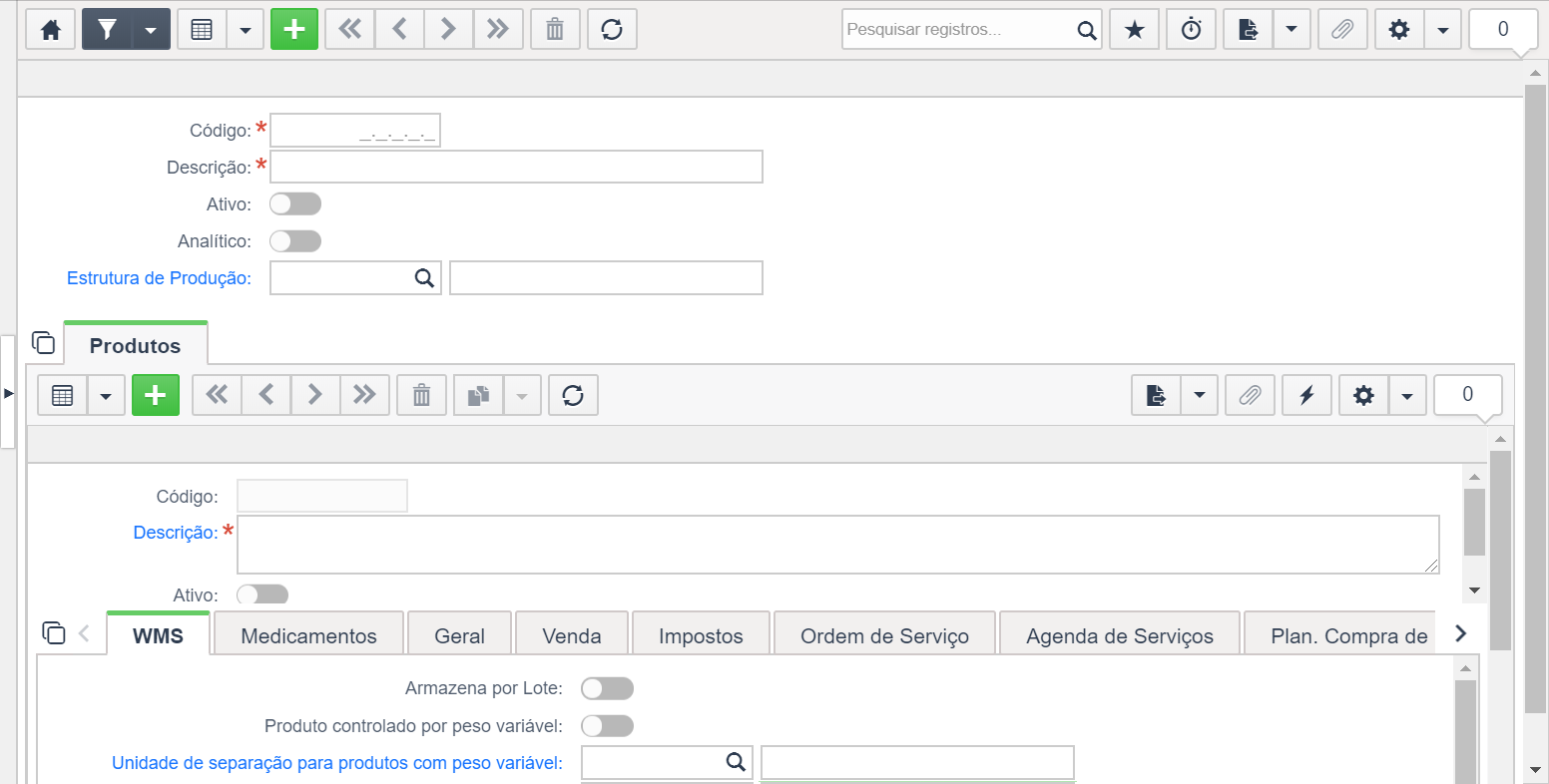
Task: Enable the Analítico switch
Action: pos(295,241)
